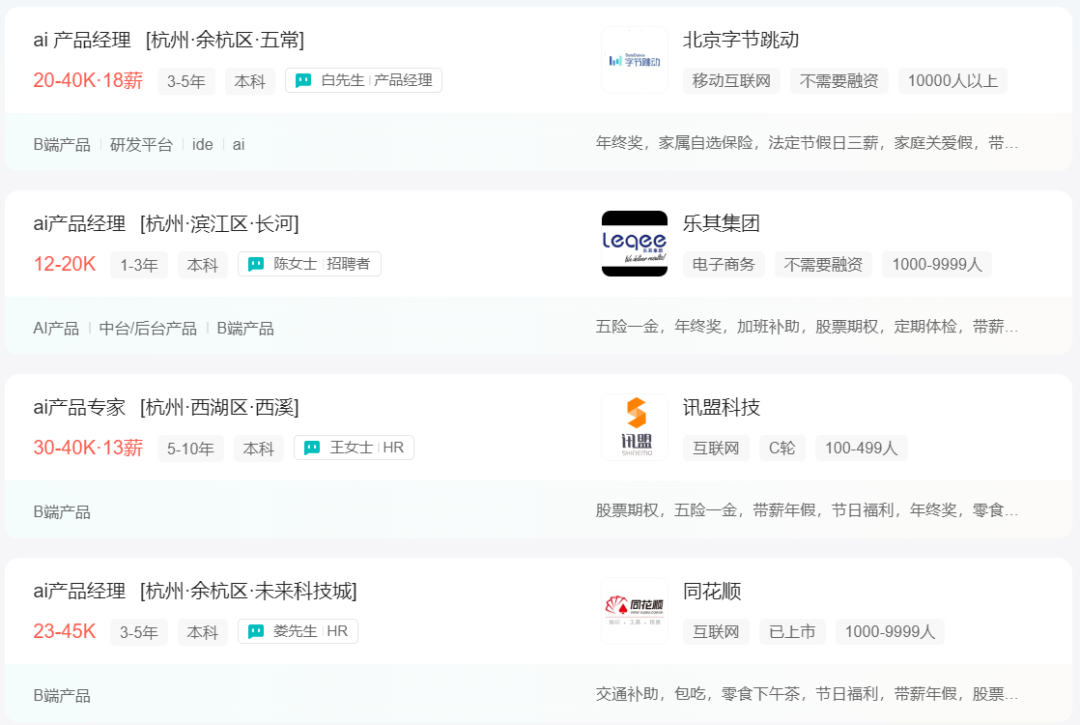Viewport: 1080px width, 725px height.
Task: Contact recruiter 陈女士 招聘者
Action: (x=309, y=264)
